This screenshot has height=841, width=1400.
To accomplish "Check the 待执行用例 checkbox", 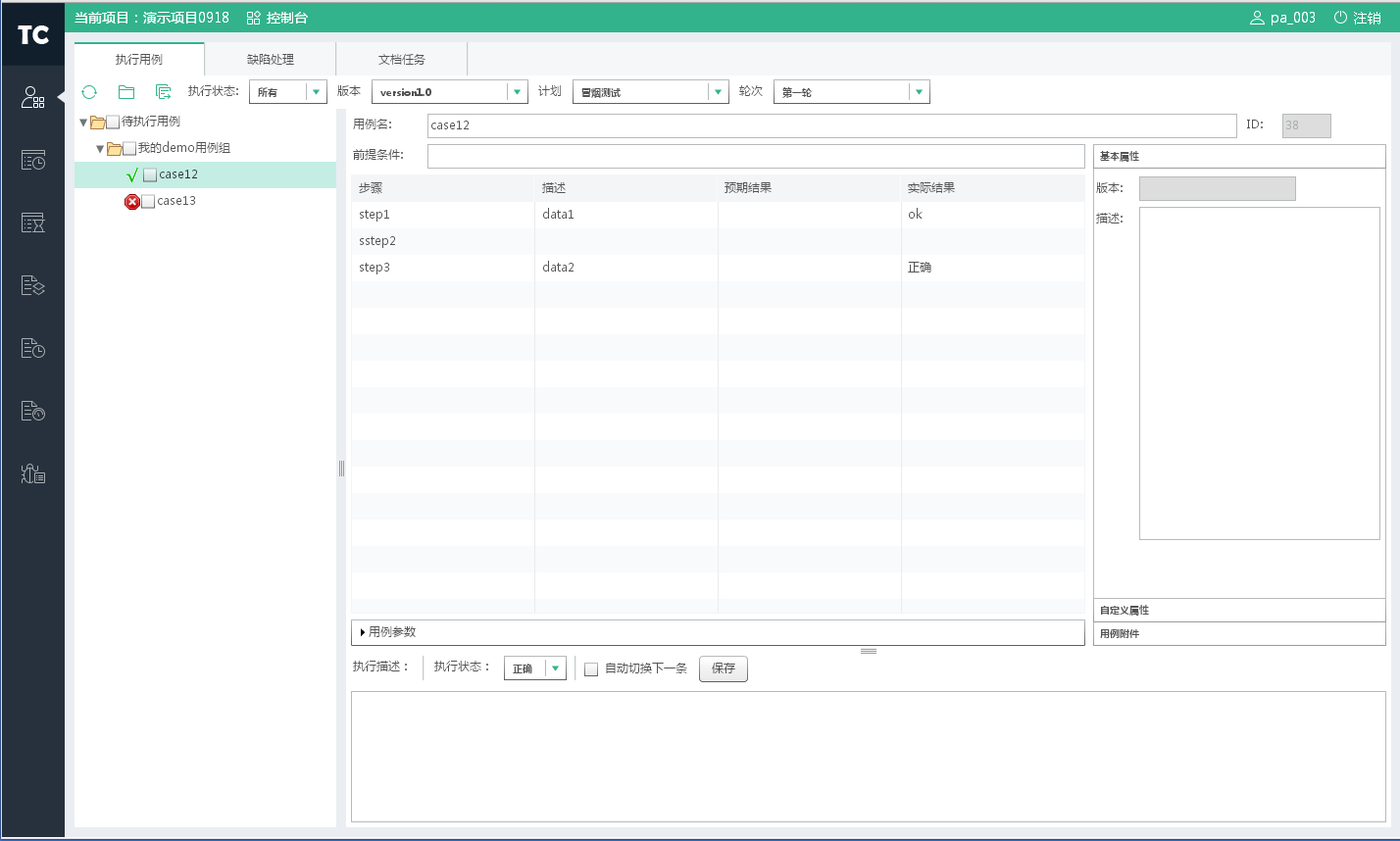I will click(x=113, y=123).
